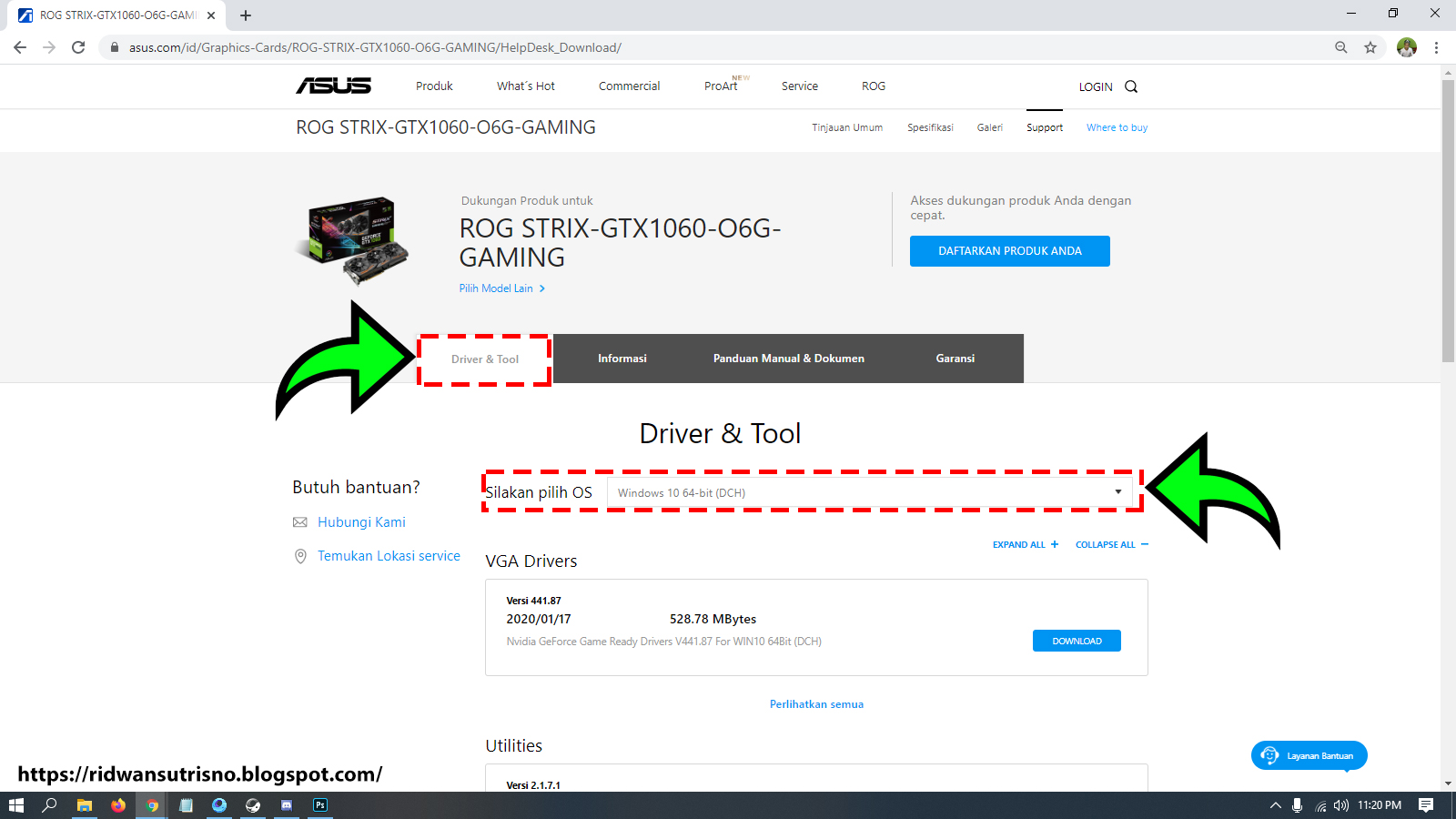Bookmark this page with the star icon
Viewport: 1456px width, 819px height.
pyautogui.click(x=1370, y=47)
